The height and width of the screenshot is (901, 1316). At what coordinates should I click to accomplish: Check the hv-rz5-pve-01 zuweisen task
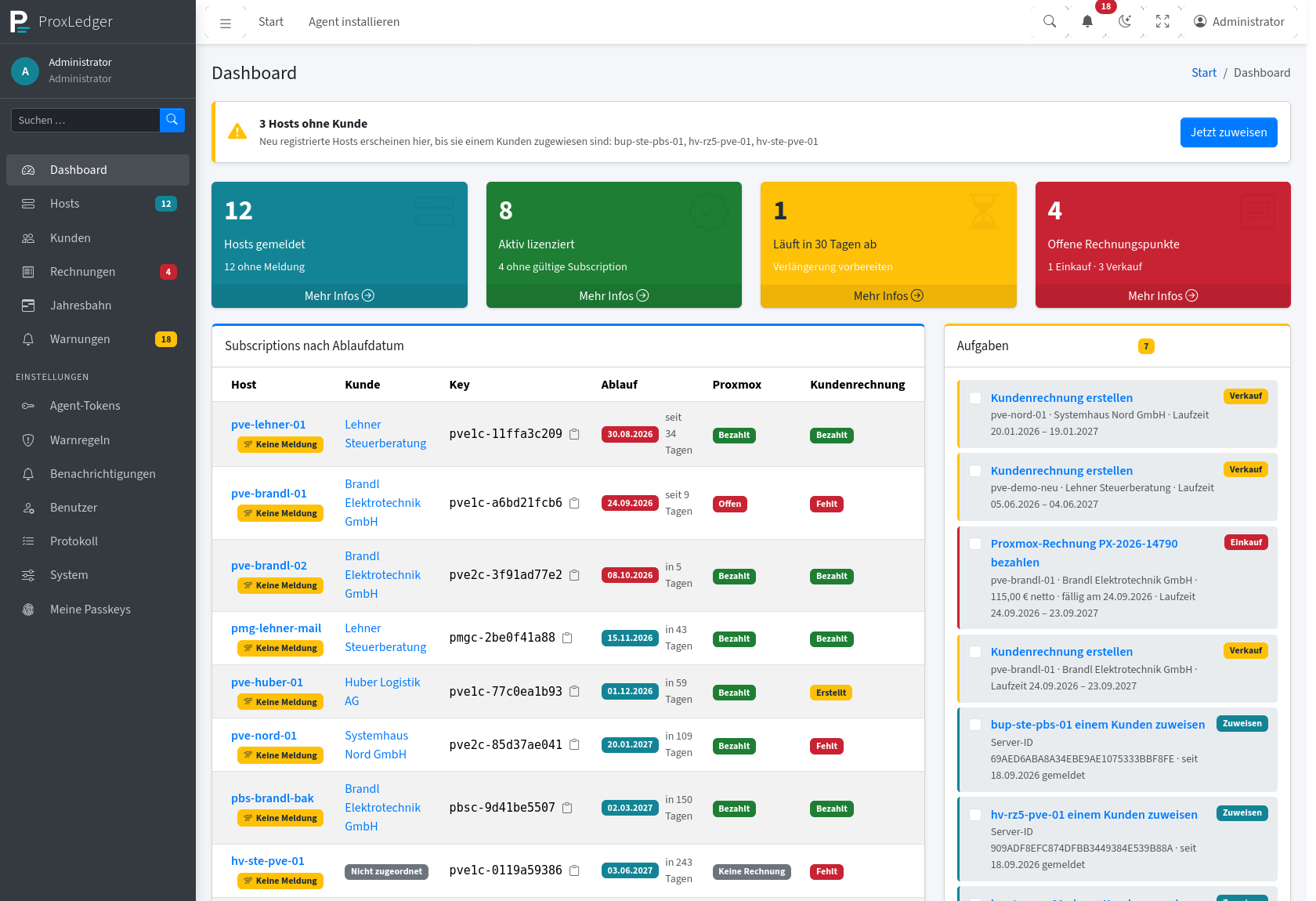975,815
